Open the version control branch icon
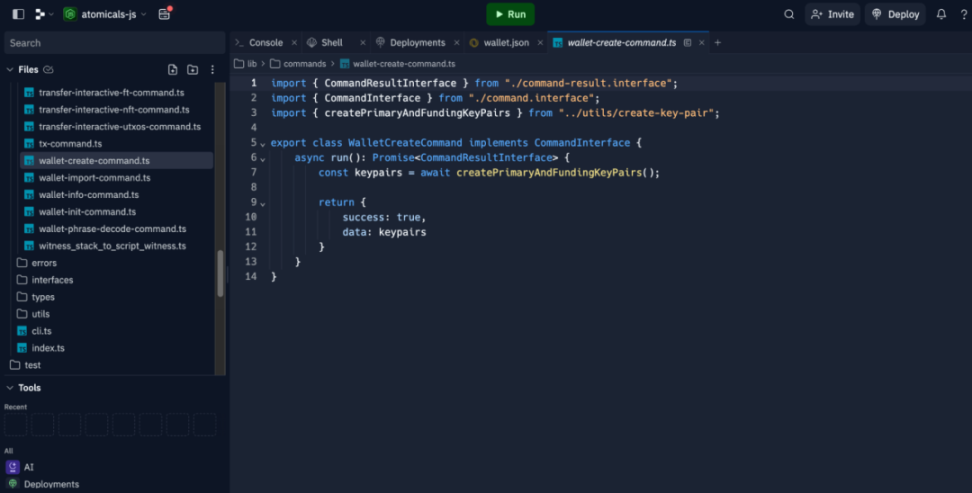This screenshot has width=972, height=493. tap(43, 14)
